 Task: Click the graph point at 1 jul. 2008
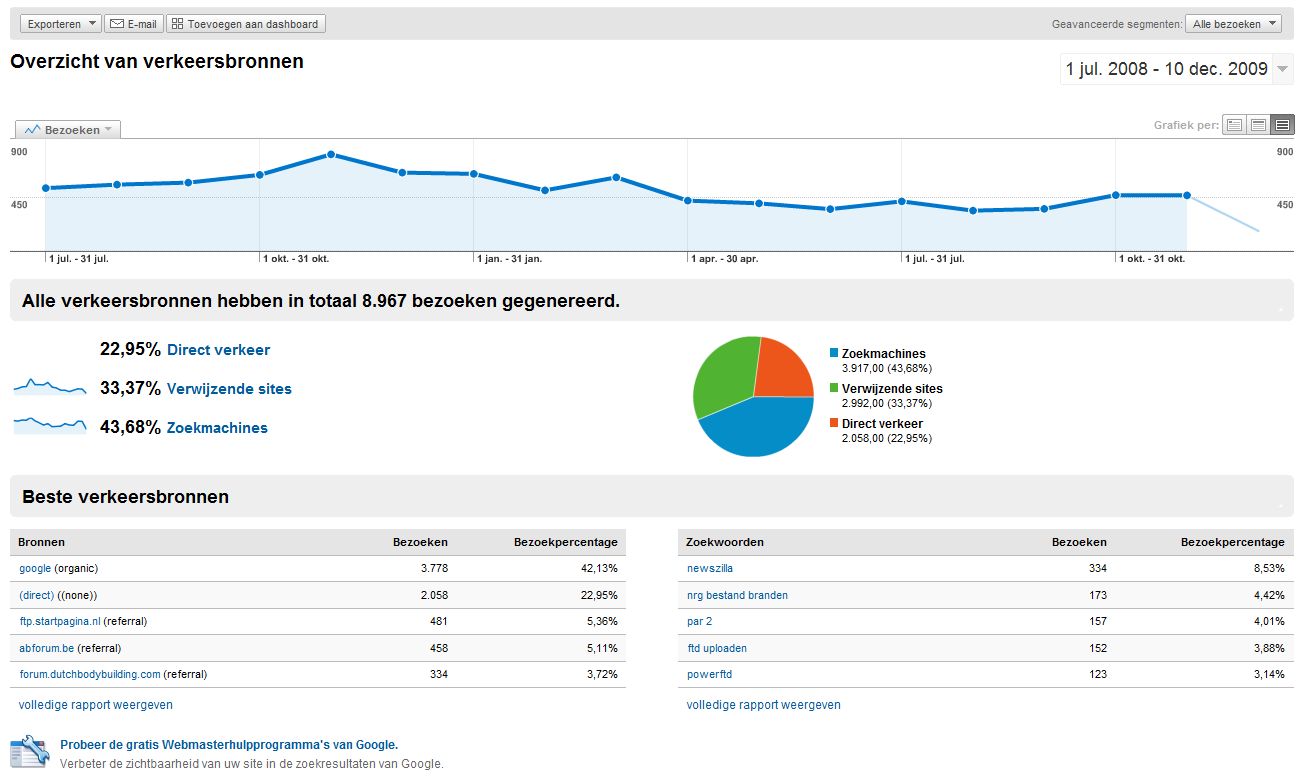(x=46, y=188)
